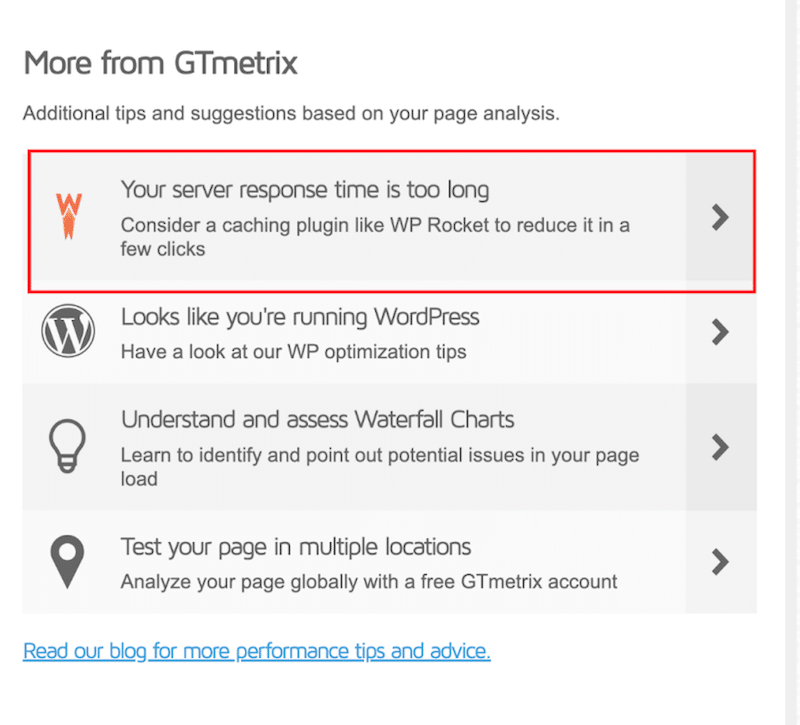Expand the server response time suggestion chevron

click(722, 217)
